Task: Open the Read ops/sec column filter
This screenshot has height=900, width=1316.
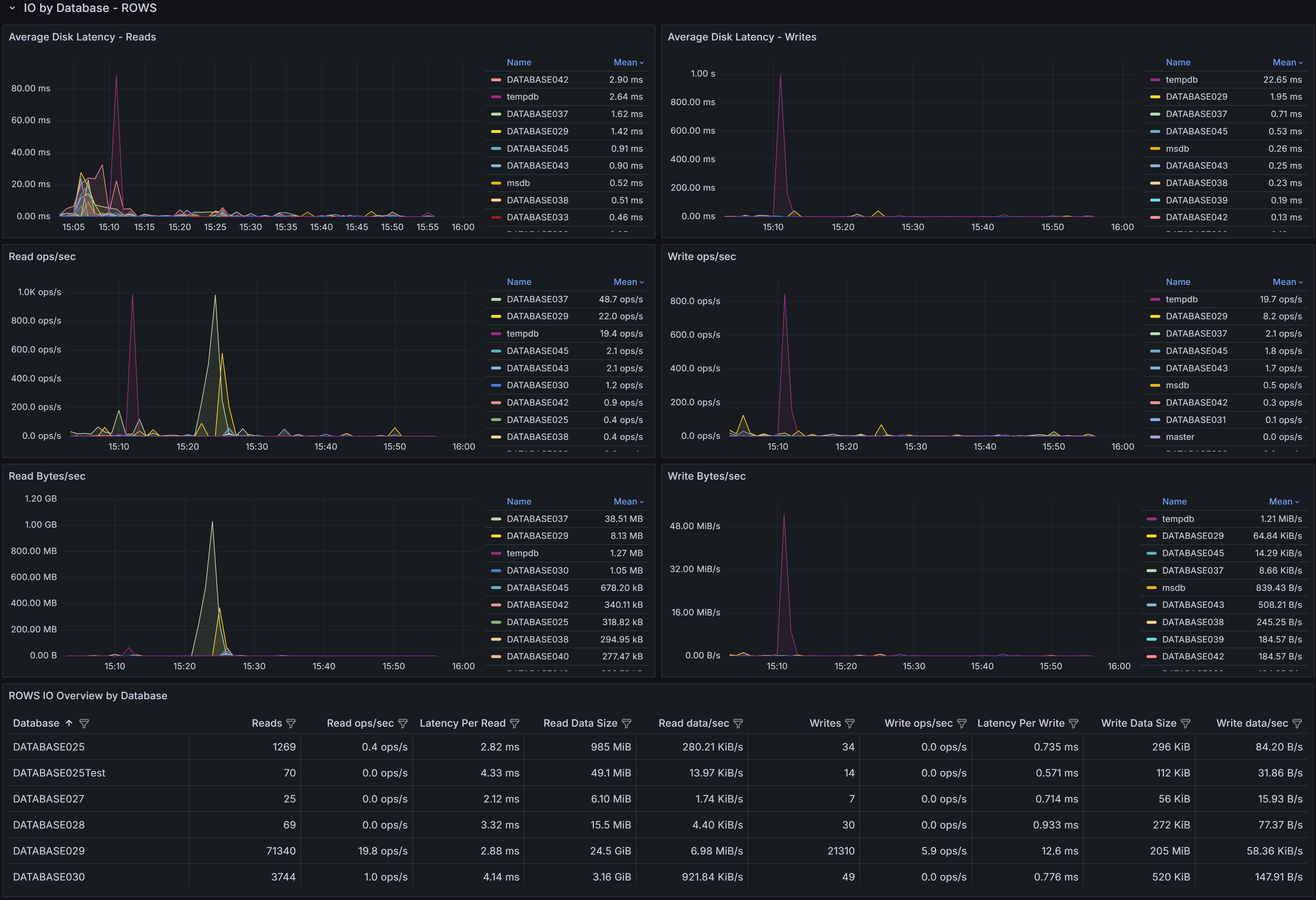Action: click(403, 723)
